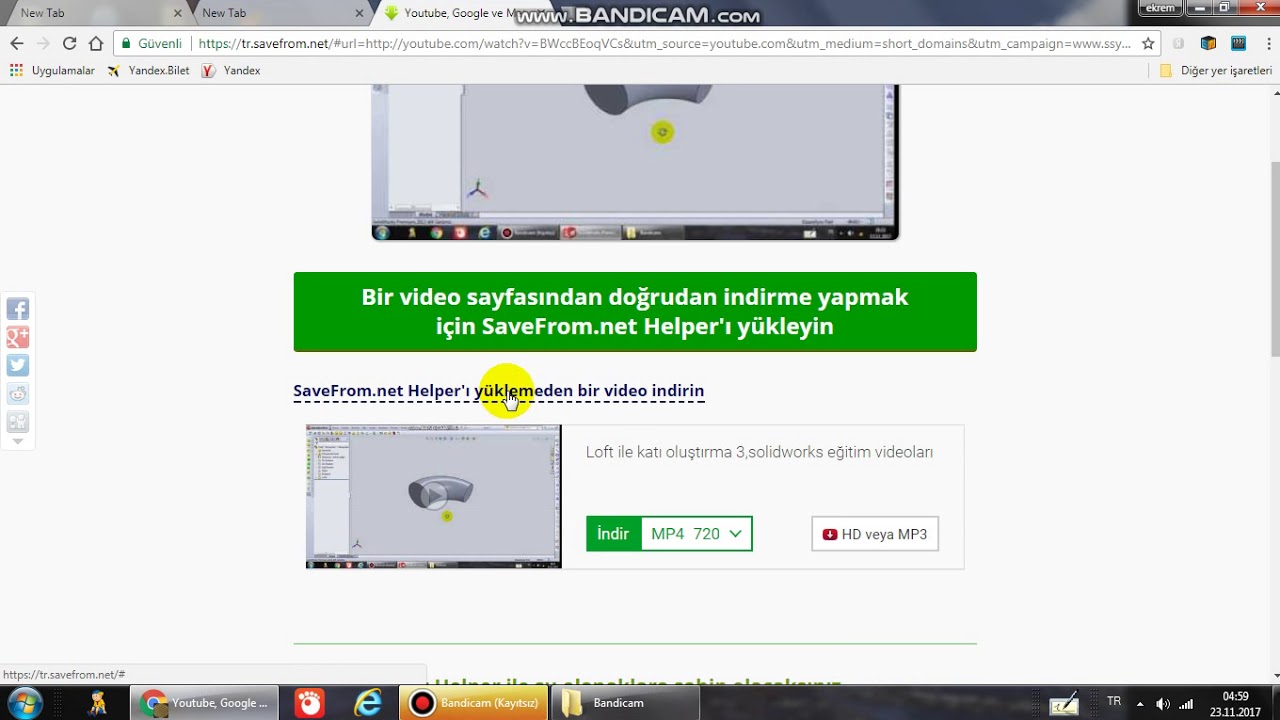Reload the SaveFrom page

coord(69,43)
